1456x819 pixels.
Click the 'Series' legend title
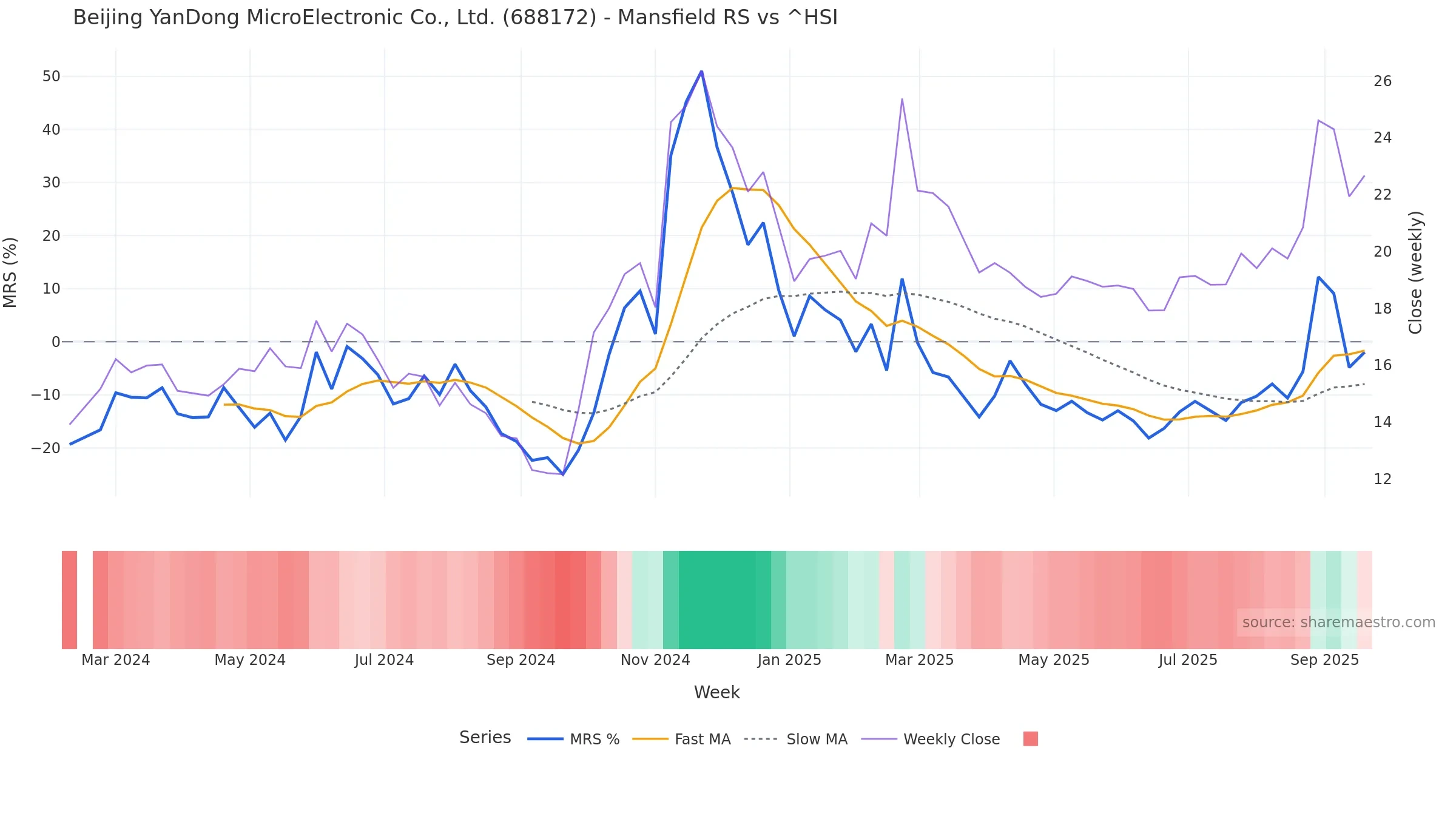[x=485, y=737]
